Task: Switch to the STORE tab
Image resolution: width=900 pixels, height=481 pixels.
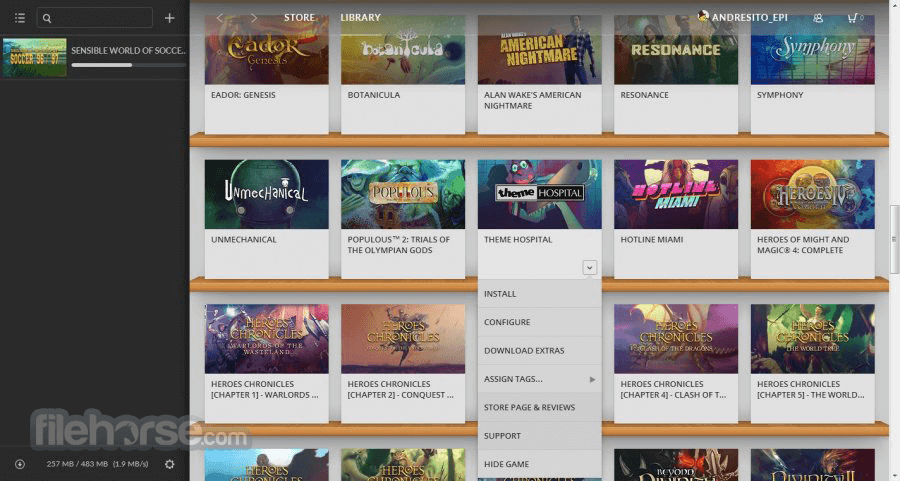Action: [299, 18]
